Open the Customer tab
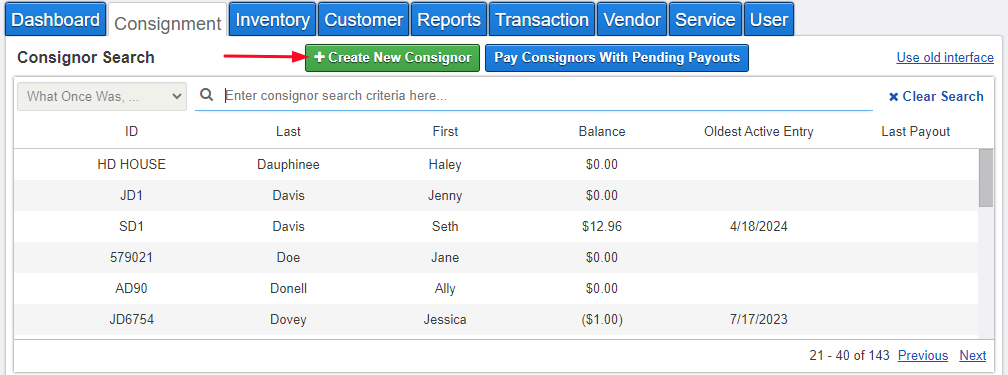Screen dimensions: 1008x375 (364, 19)
